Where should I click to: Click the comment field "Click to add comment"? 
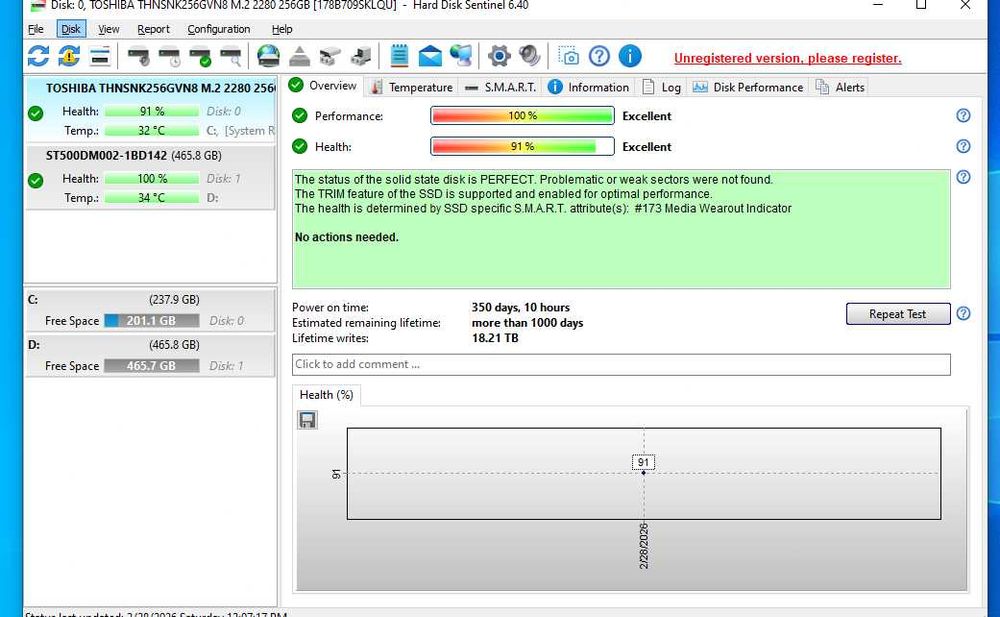pyautogui.click(x=621, y=364)
